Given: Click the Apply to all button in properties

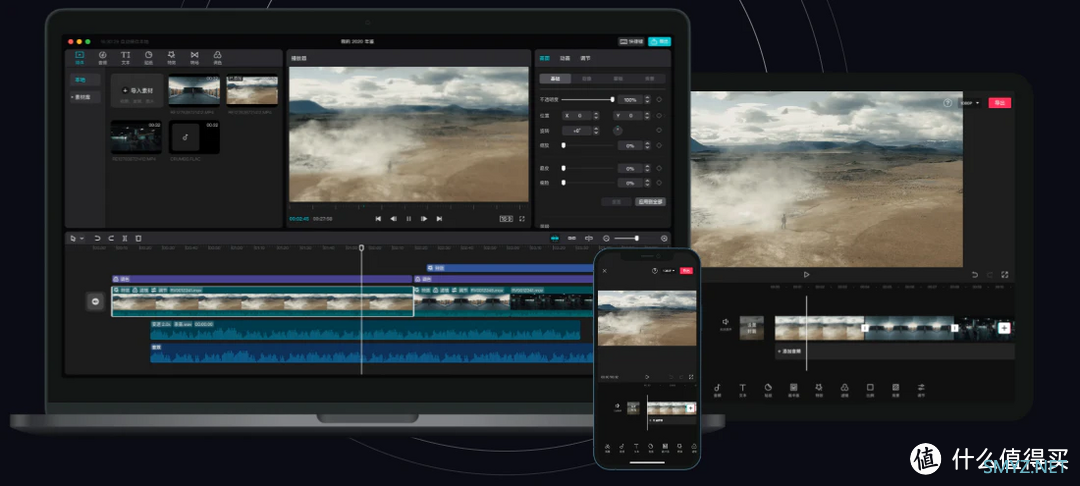Looking at the screenshot, I should click(x=650, y=202).
